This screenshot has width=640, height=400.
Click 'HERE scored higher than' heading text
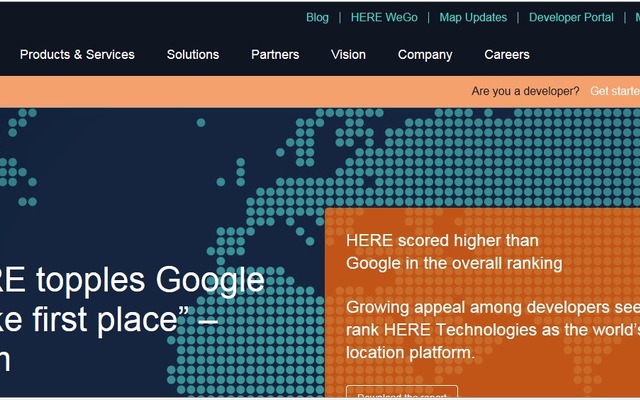442,240
